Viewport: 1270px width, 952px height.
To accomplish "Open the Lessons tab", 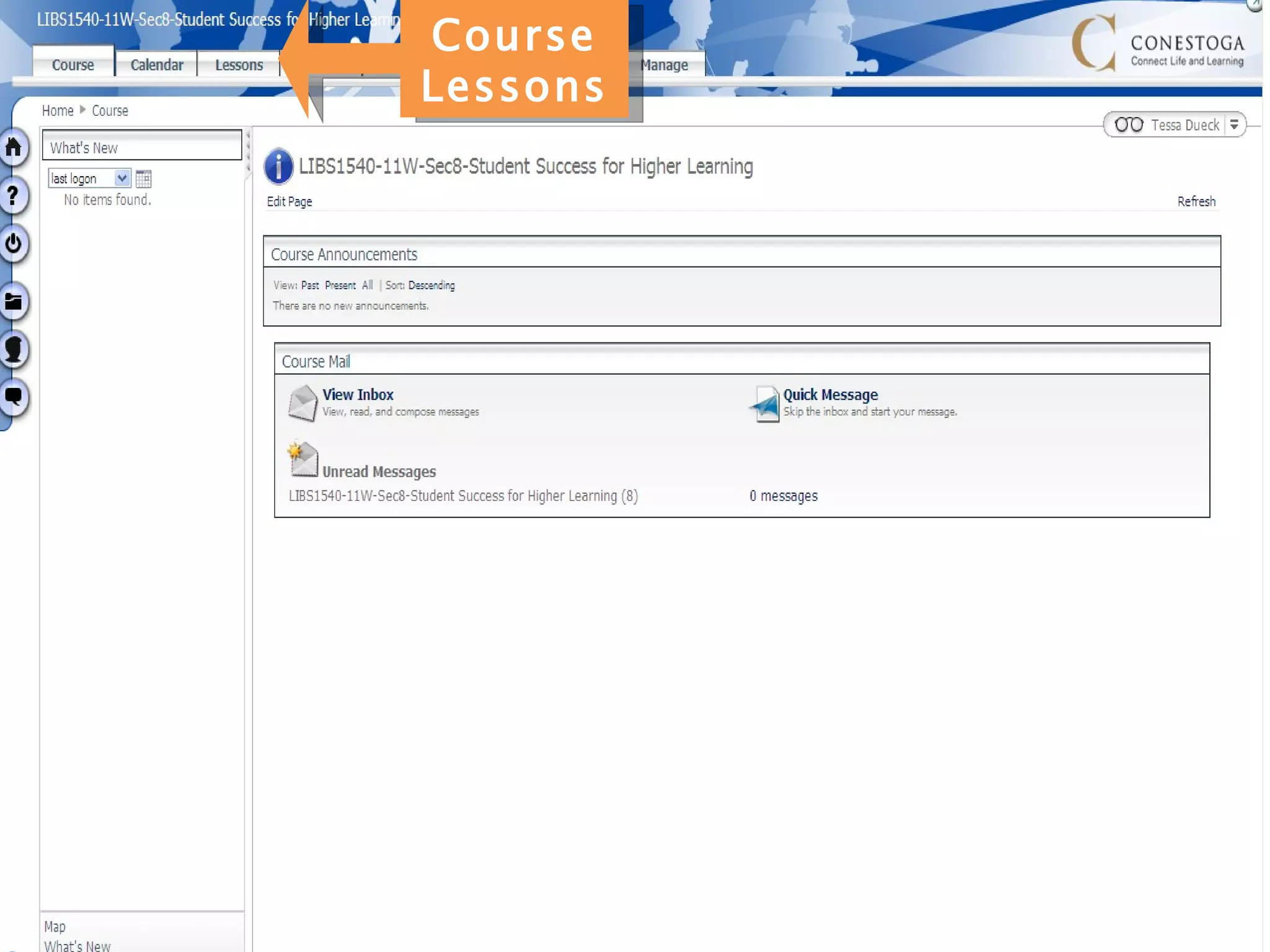I will (239, 64).
